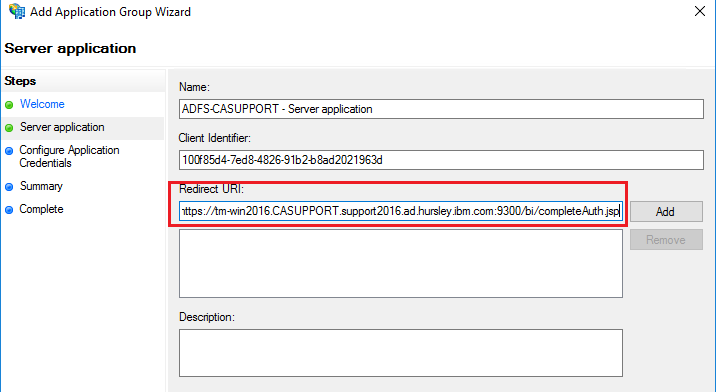Click the "Redirect URI:" label
This screenshot has height=392, width=716.
point(211,189)
